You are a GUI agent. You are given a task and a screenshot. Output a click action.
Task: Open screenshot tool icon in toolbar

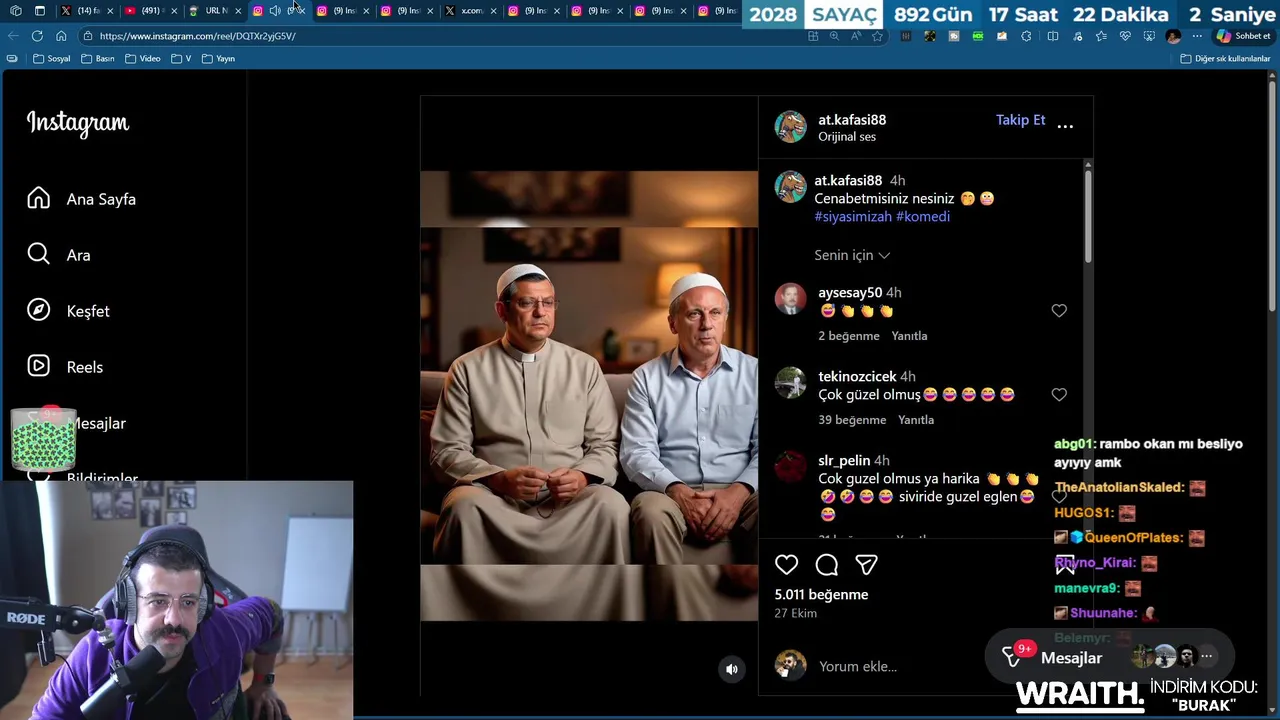click(1149, 36)
